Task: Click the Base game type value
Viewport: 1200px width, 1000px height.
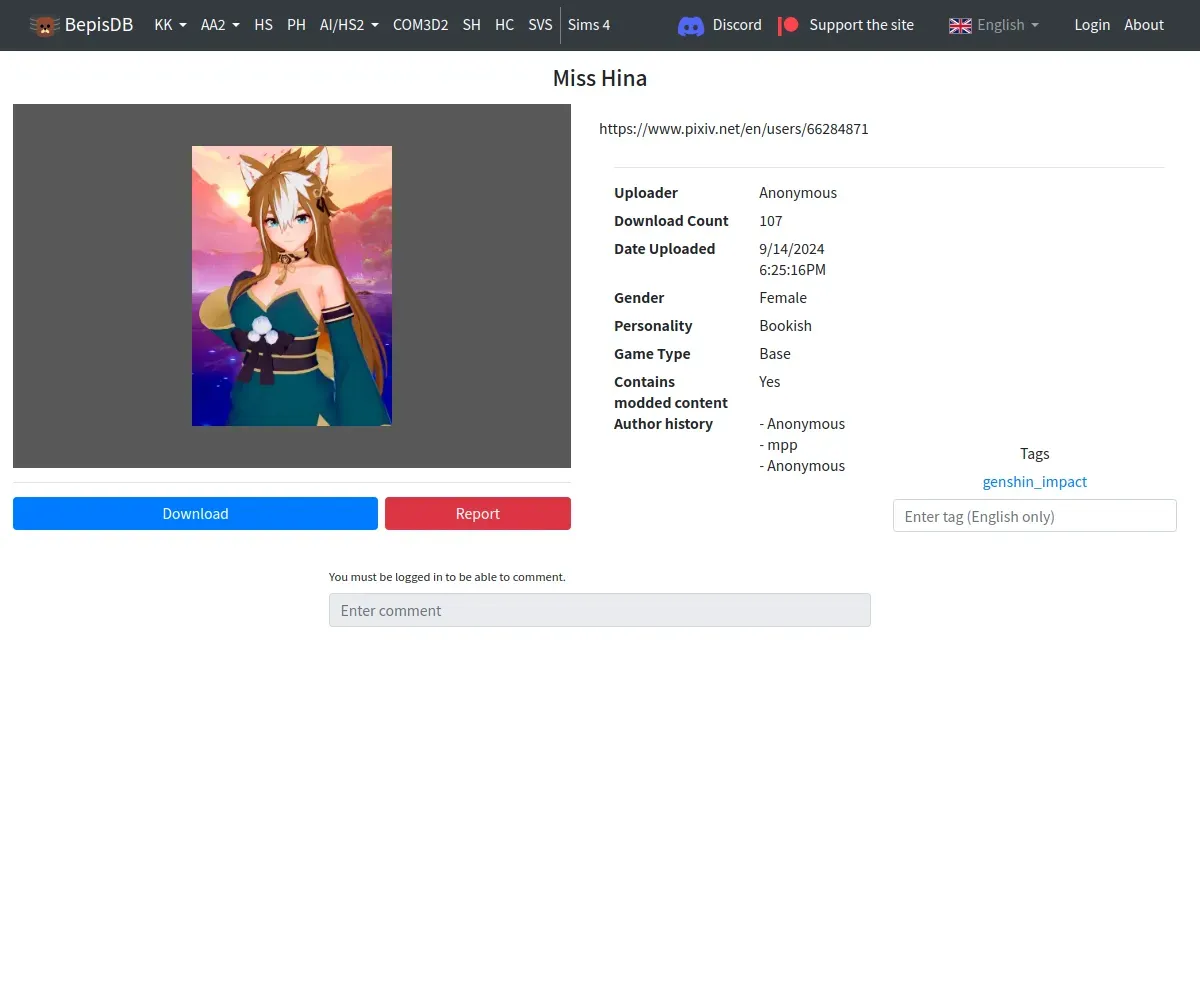Action: pyautogui.click(x=775, y=354)
